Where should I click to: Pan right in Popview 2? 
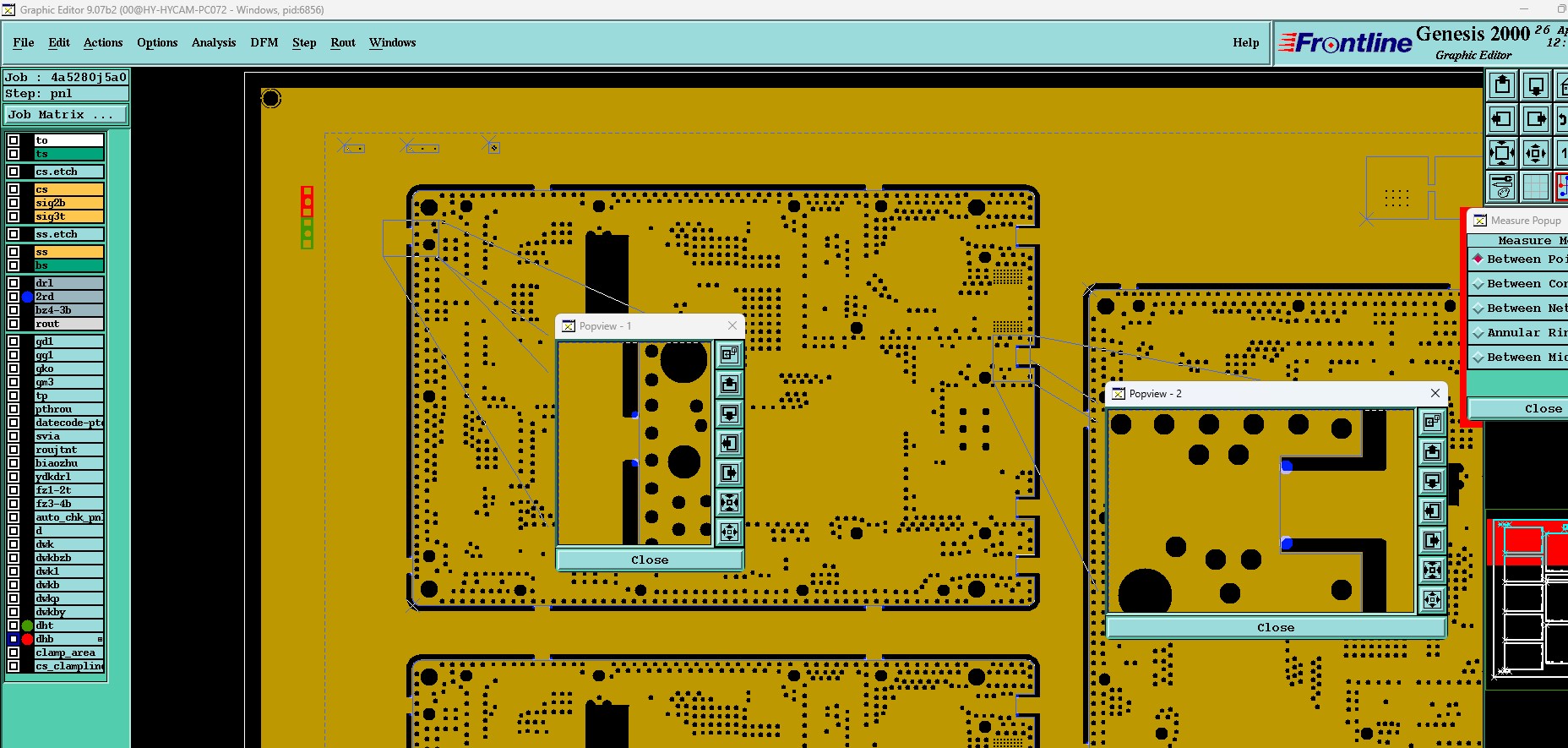[1432, 540]
